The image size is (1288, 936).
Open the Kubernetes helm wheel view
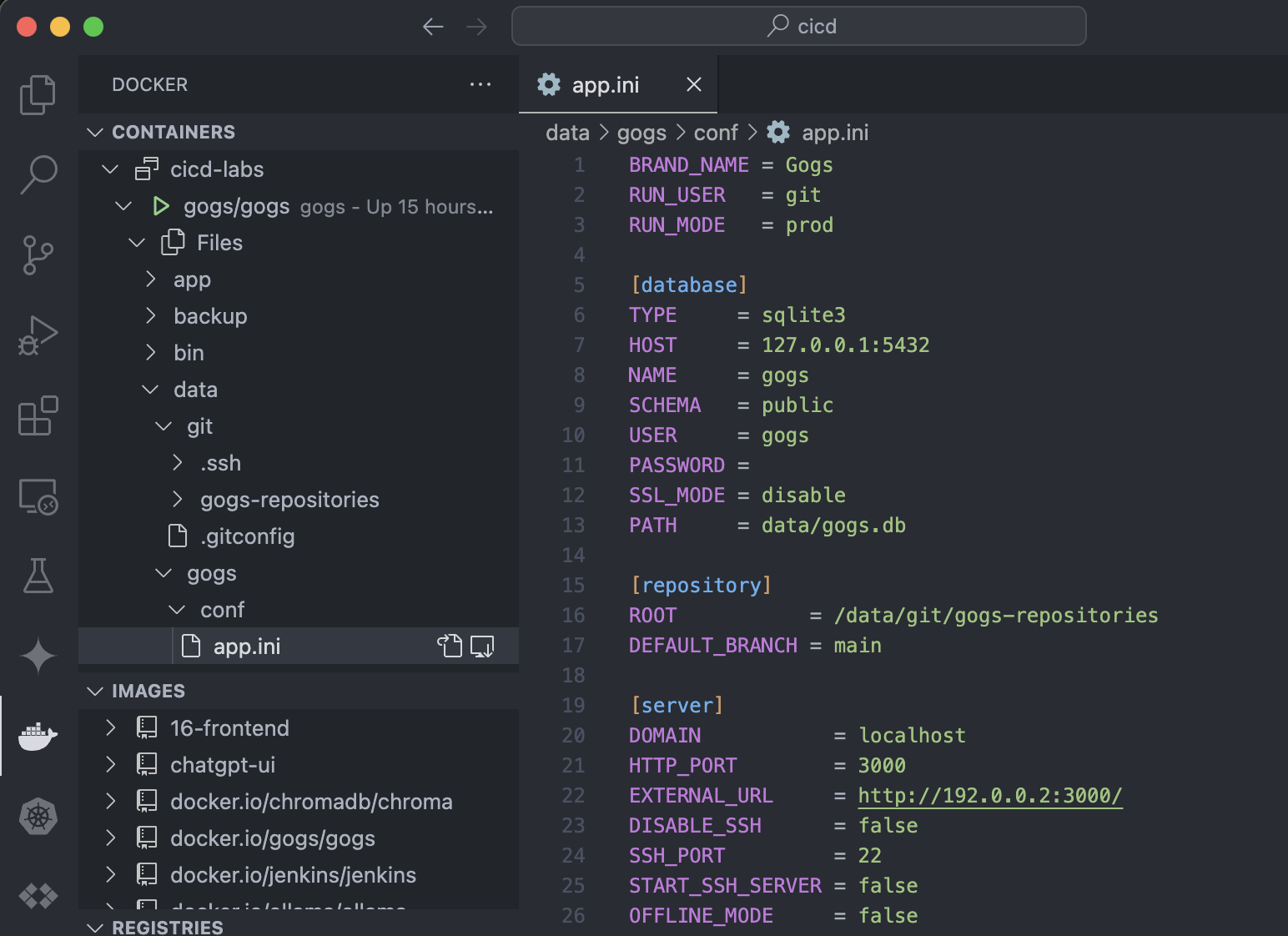tap(38, 816)
